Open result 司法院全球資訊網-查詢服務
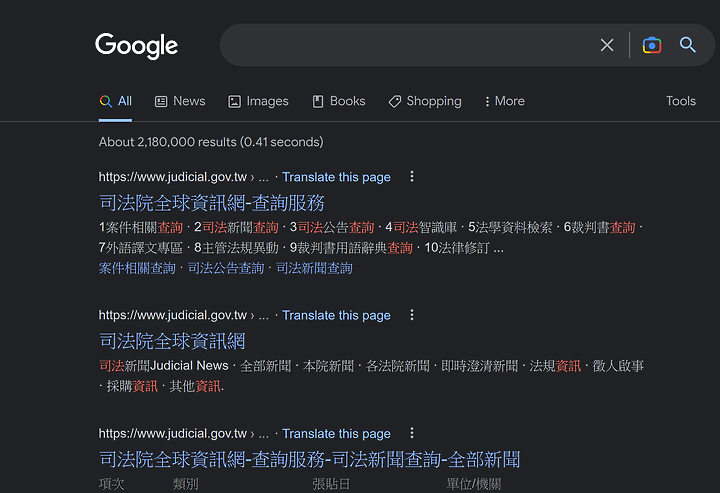 click(x=212, y=203)
